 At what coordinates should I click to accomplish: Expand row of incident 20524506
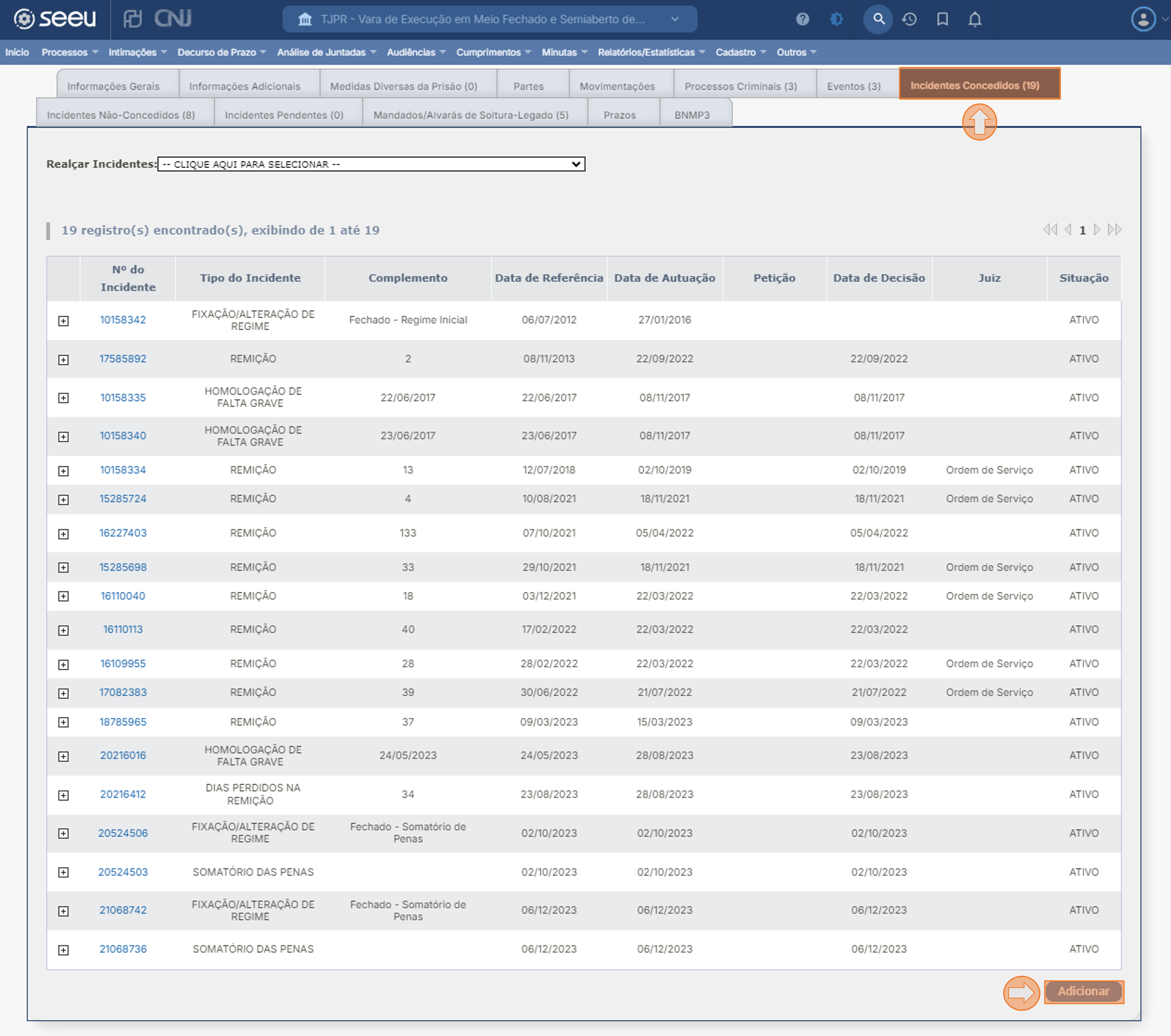click(64, 834)
